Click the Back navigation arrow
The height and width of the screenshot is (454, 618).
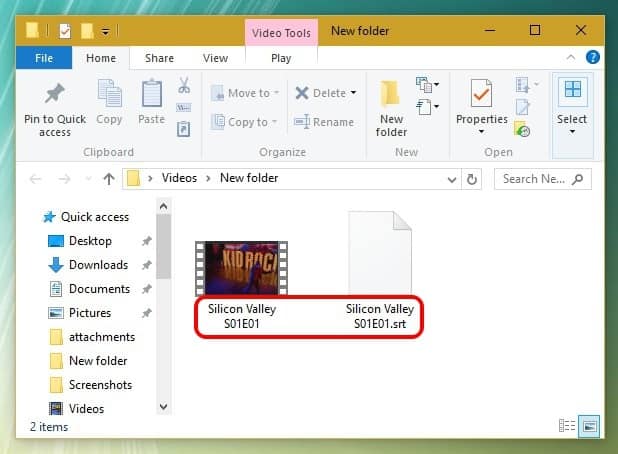click(35, 179)
